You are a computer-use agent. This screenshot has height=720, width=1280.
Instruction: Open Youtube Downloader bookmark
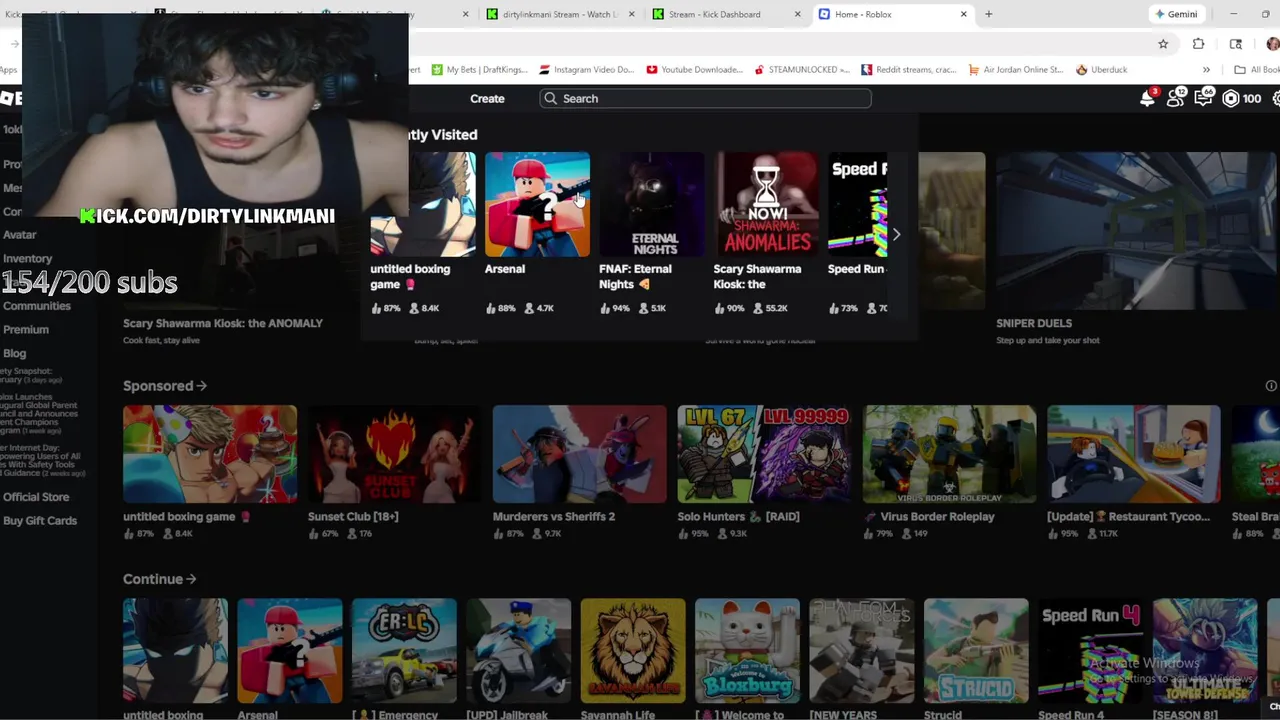coord(694,70)
